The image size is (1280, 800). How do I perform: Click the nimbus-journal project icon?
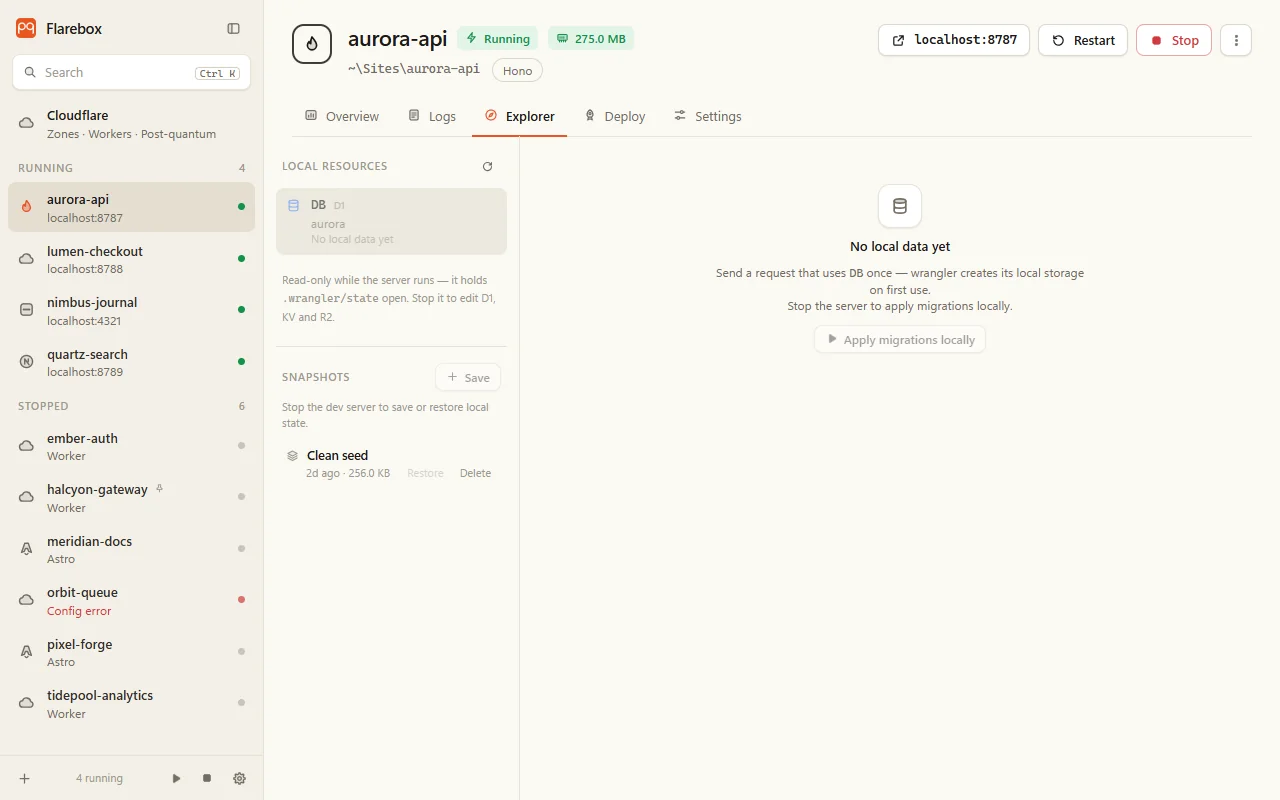click(x=27, y=310)
